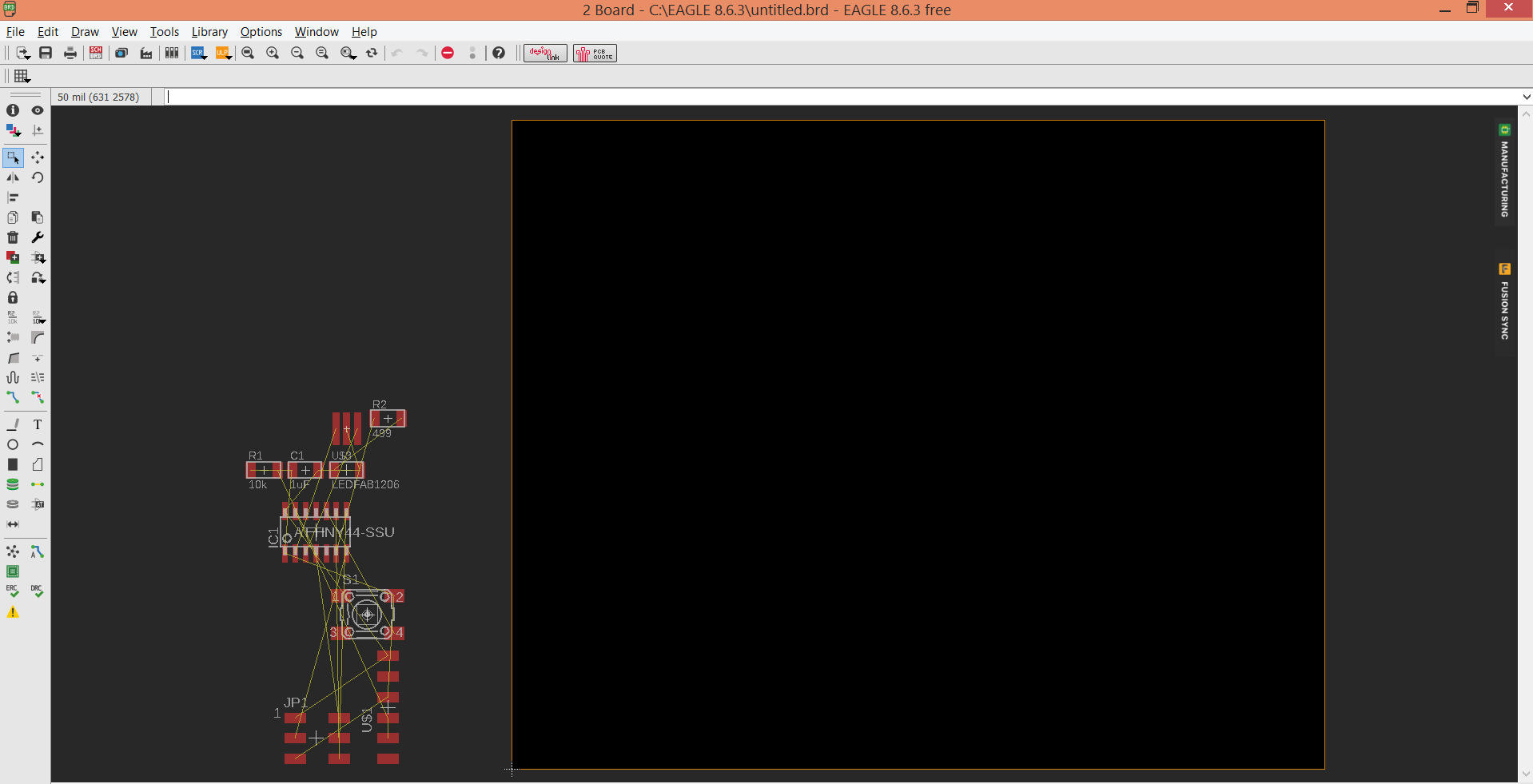
Task: Open the Library menu
Action: coord(209,32)
